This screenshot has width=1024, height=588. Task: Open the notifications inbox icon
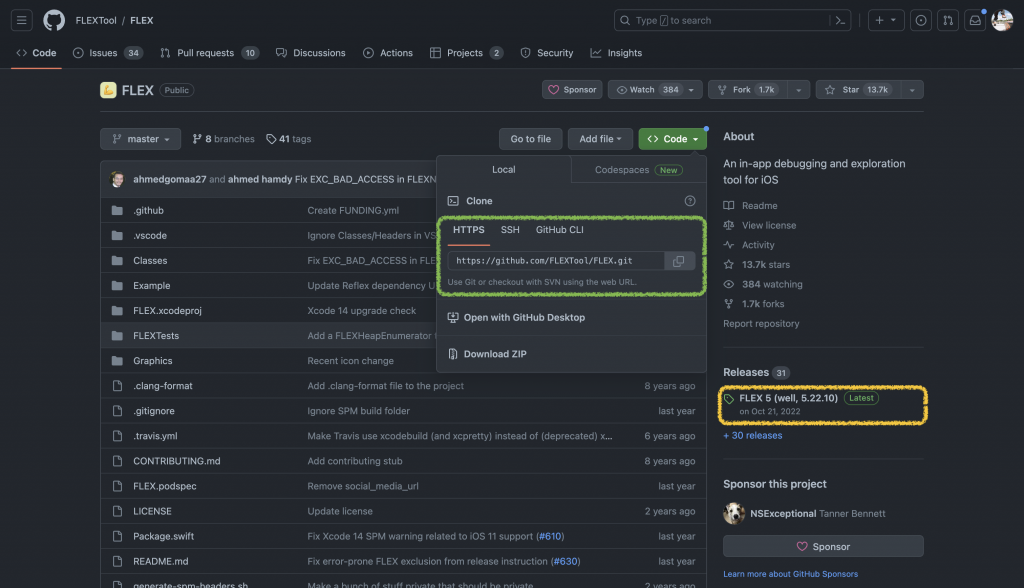975,20
